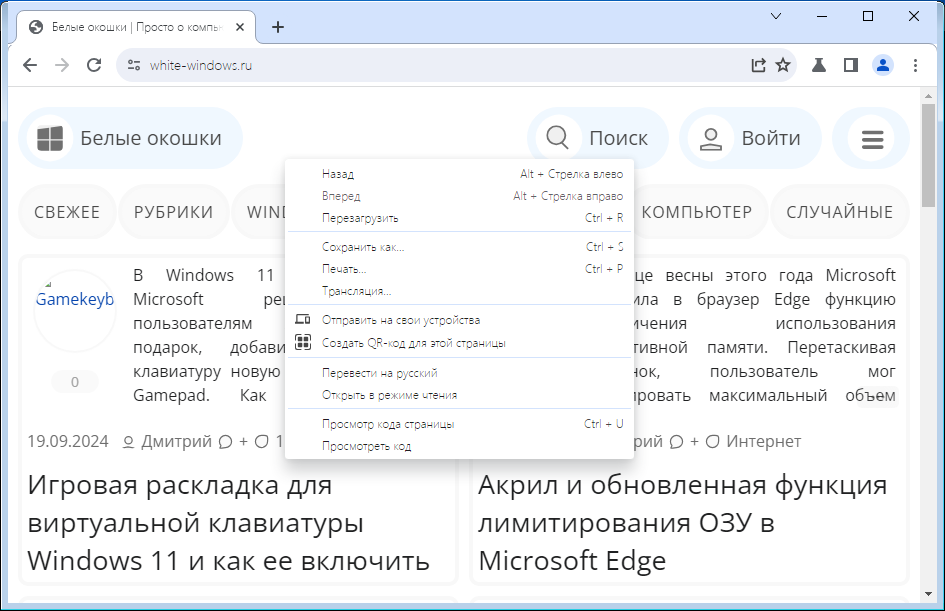Screen dimensions: 945x611
Task: Bookmark page with star icon
Action: pos(783,65)
